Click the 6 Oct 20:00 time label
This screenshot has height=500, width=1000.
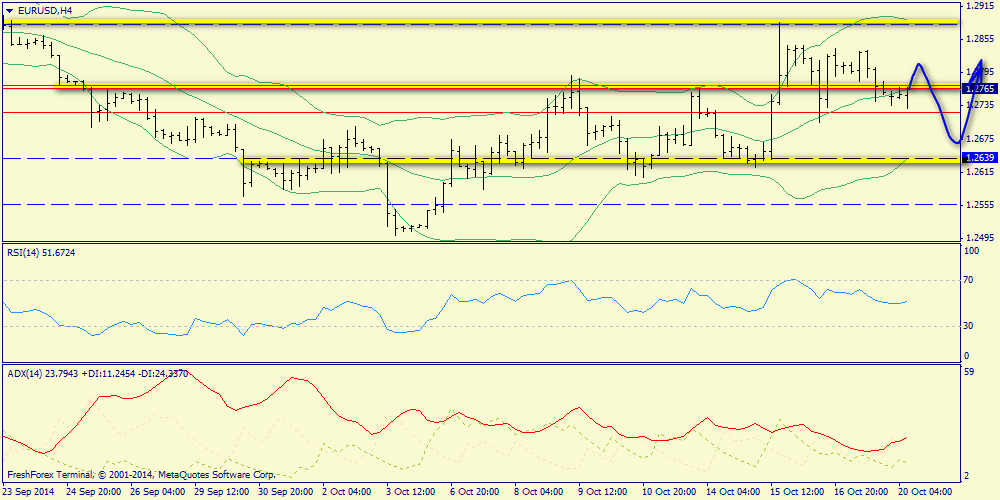coord(473,492)
